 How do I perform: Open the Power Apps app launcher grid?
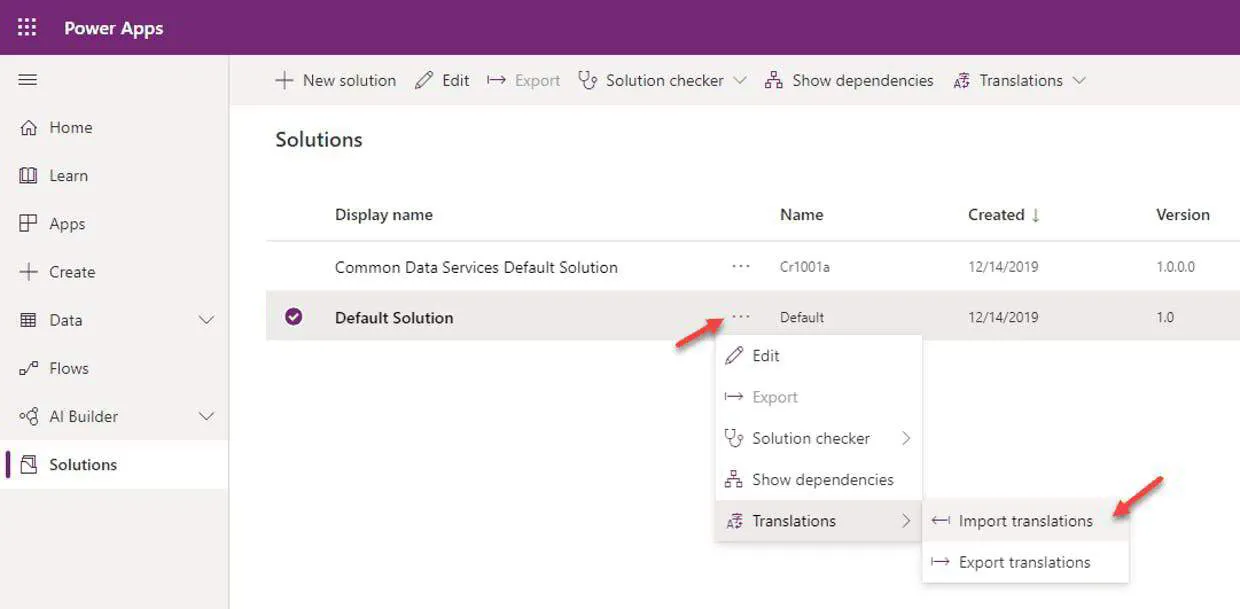26,27
